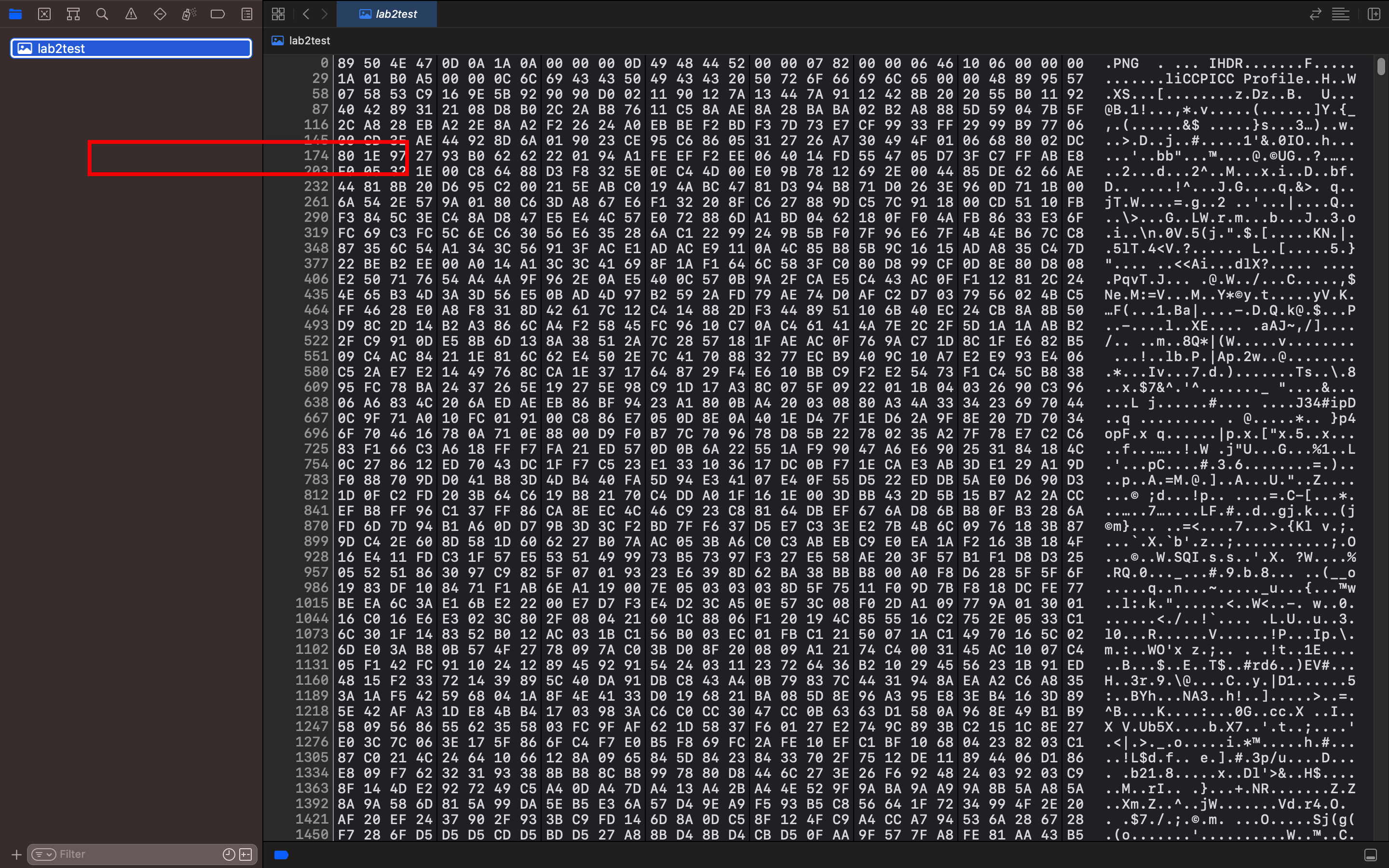The image size is (1389, 868).
Task: Click the offset label 406
Action: coord(316,279)
